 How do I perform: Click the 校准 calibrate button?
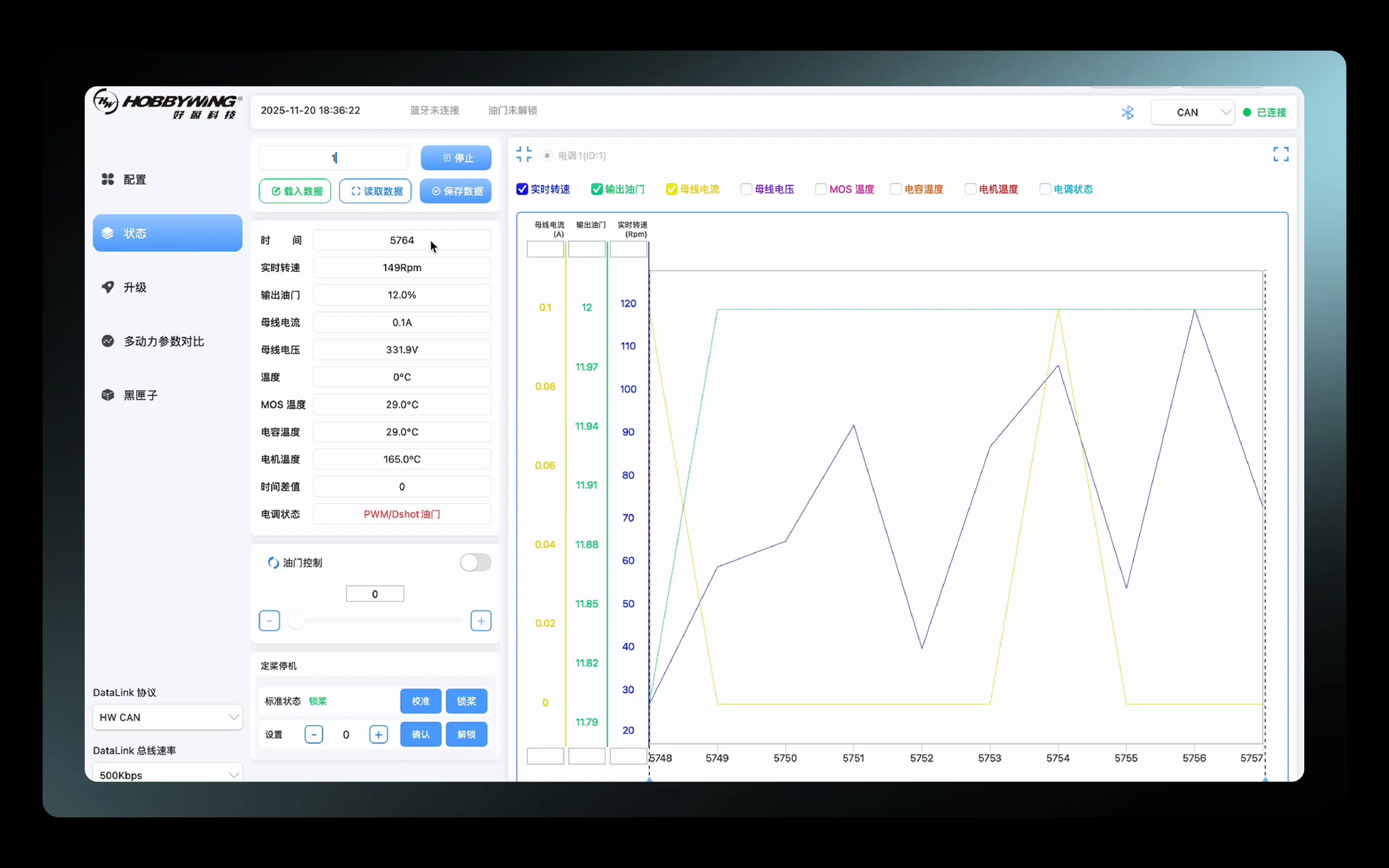point(420,701)
